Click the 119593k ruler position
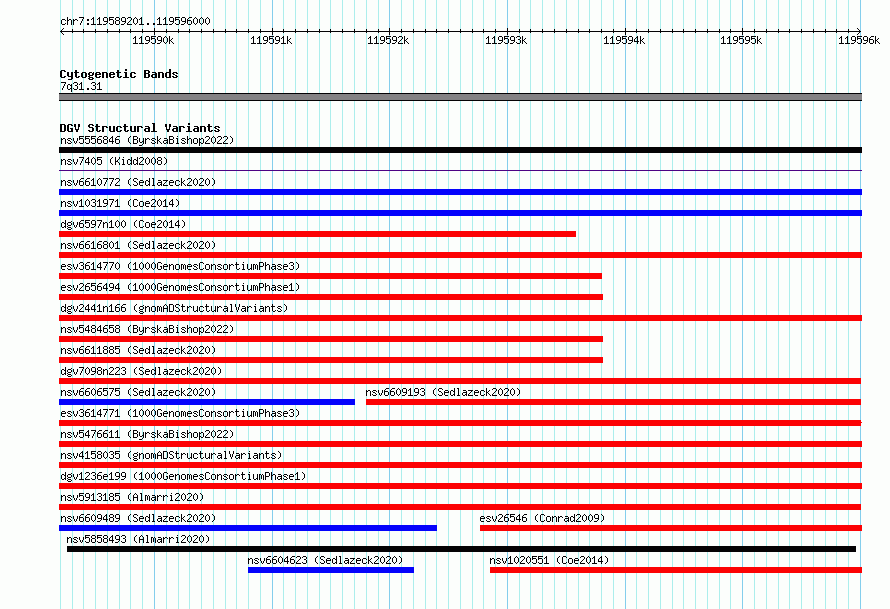The width and height of the screenshot is (890, 609). [x=506, y=40]
